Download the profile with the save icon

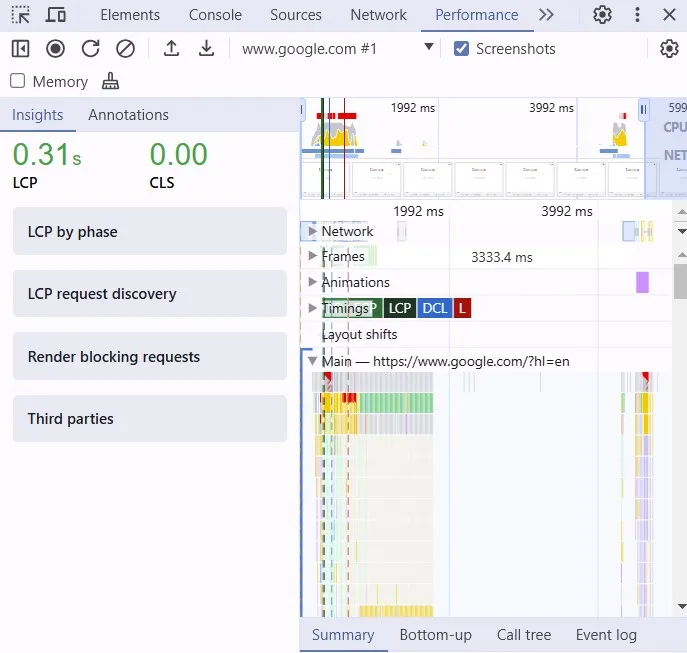pyautogui.click(x=206, y=49)
